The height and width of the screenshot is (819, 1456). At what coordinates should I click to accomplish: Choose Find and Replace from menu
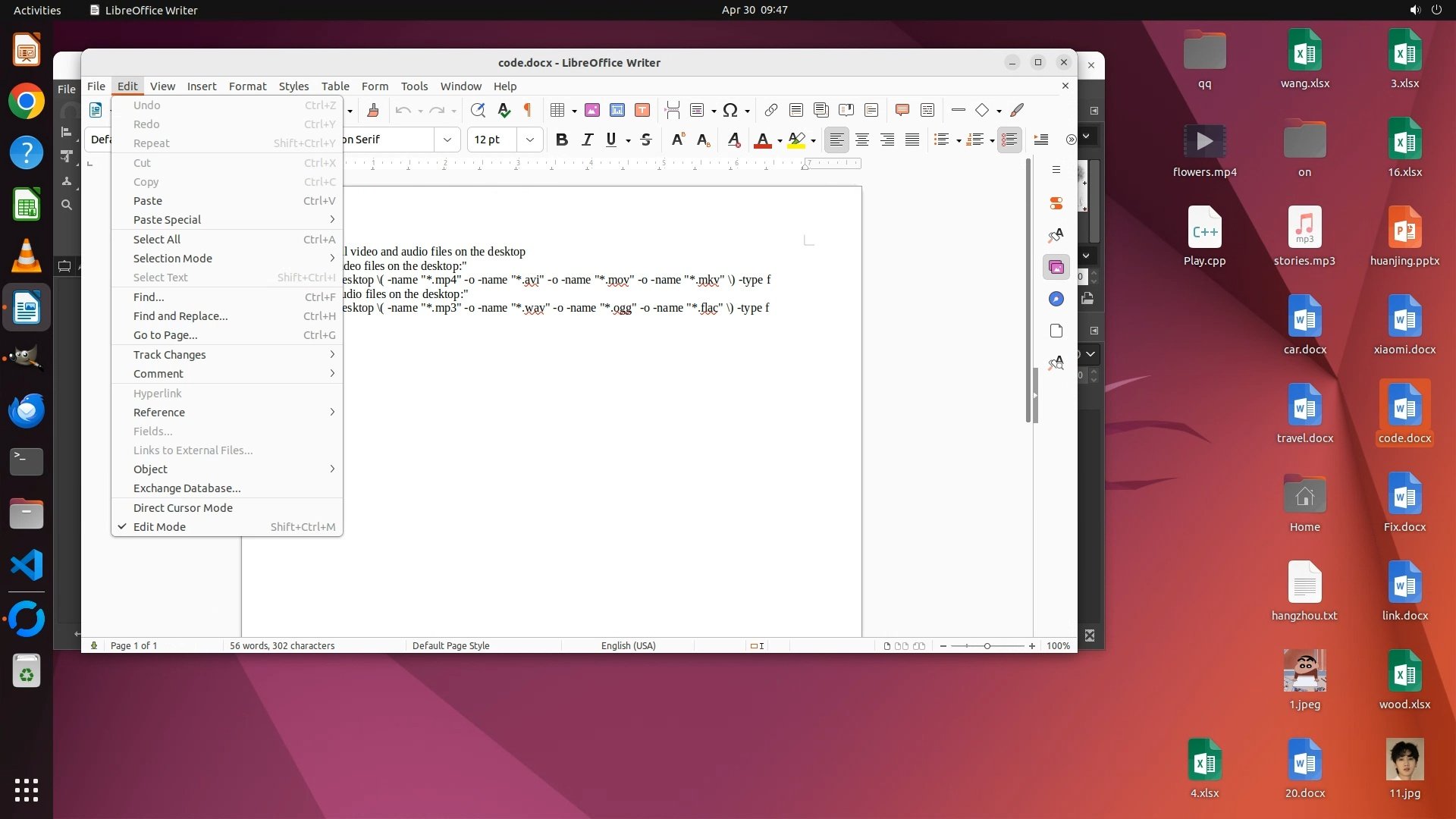point(180,316)
